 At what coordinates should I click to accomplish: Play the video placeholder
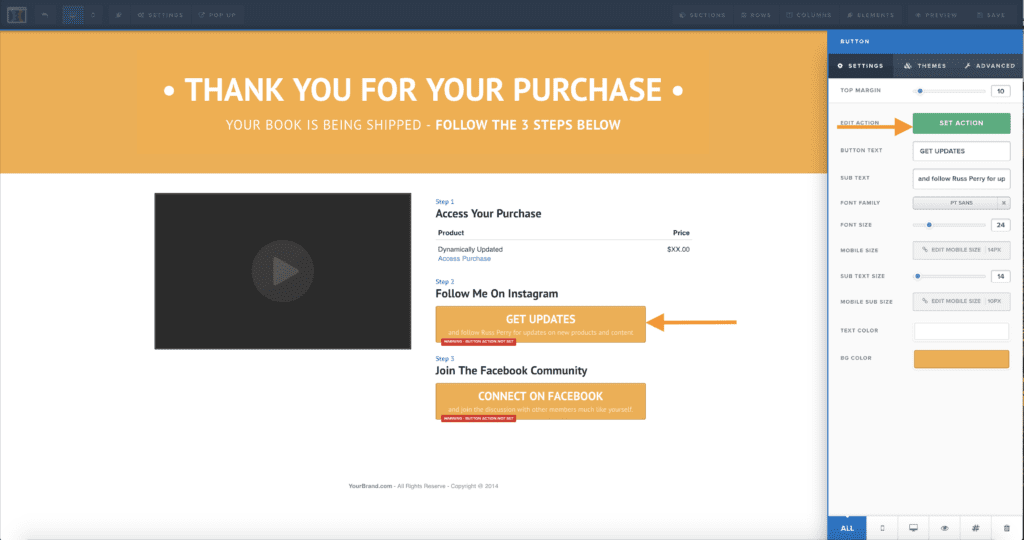(x=282, y=271)
